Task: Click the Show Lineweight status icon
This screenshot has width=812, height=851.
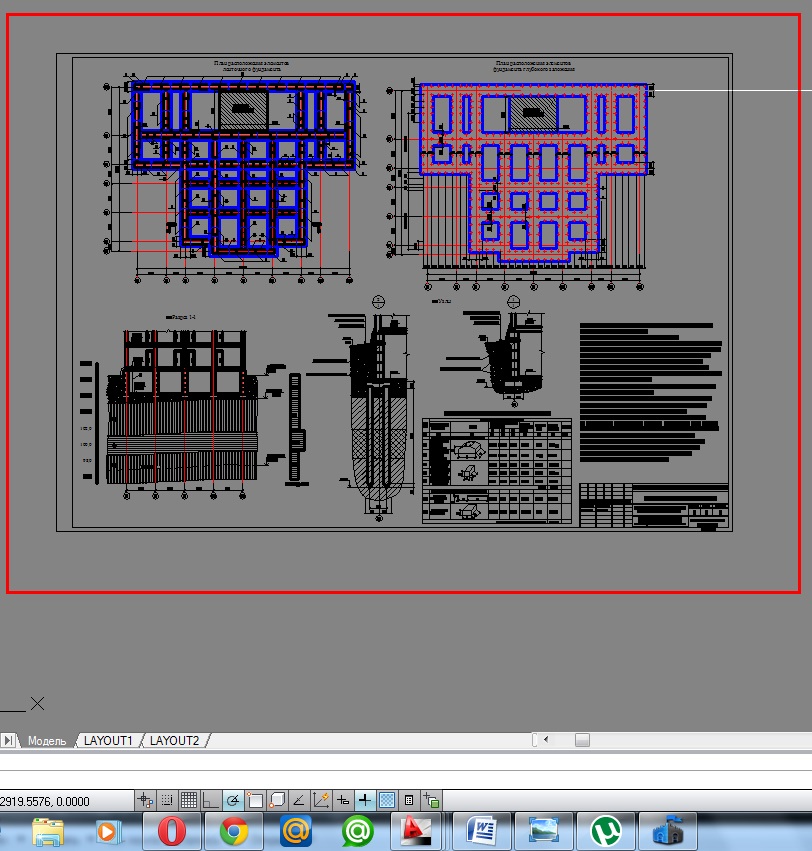Action: pos(365,800)
